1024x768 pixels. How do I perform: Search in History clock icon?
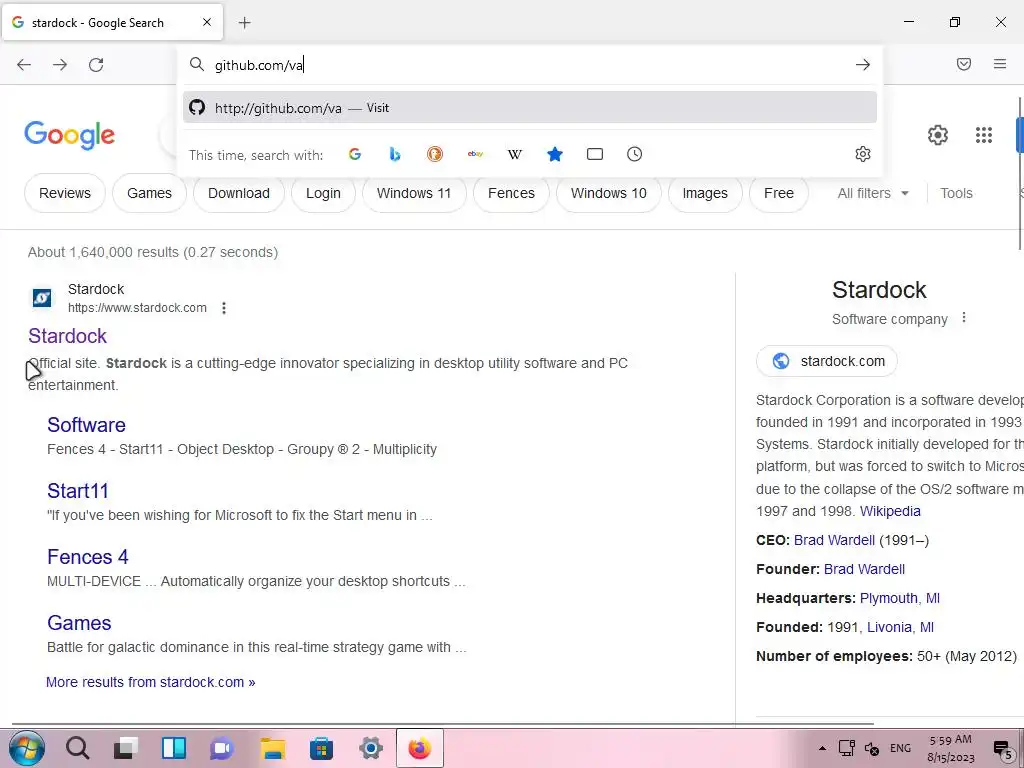(x=634, y=154)
